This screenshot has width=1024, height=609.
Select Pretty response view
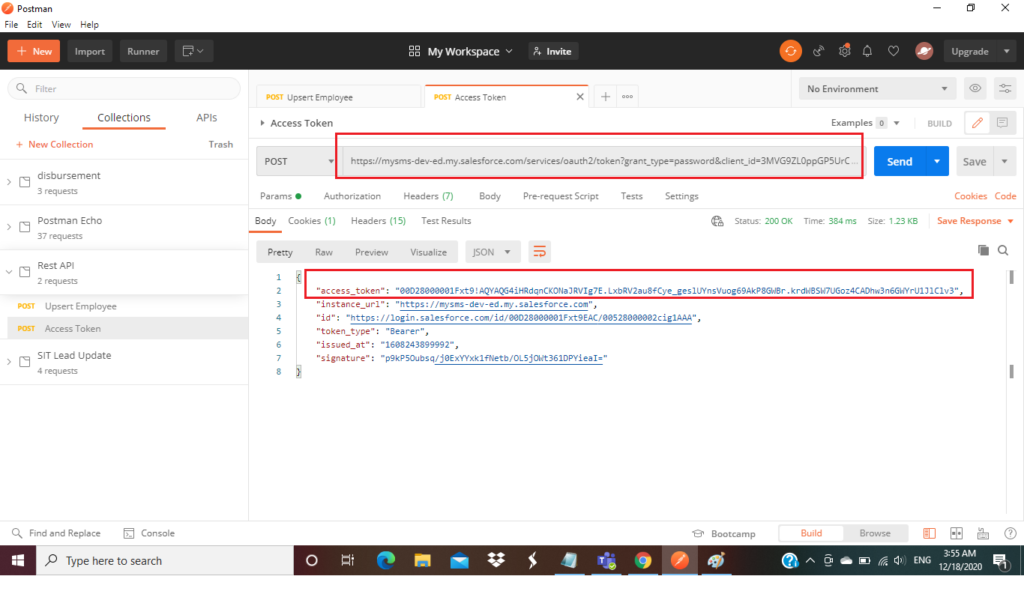[280, 252]
